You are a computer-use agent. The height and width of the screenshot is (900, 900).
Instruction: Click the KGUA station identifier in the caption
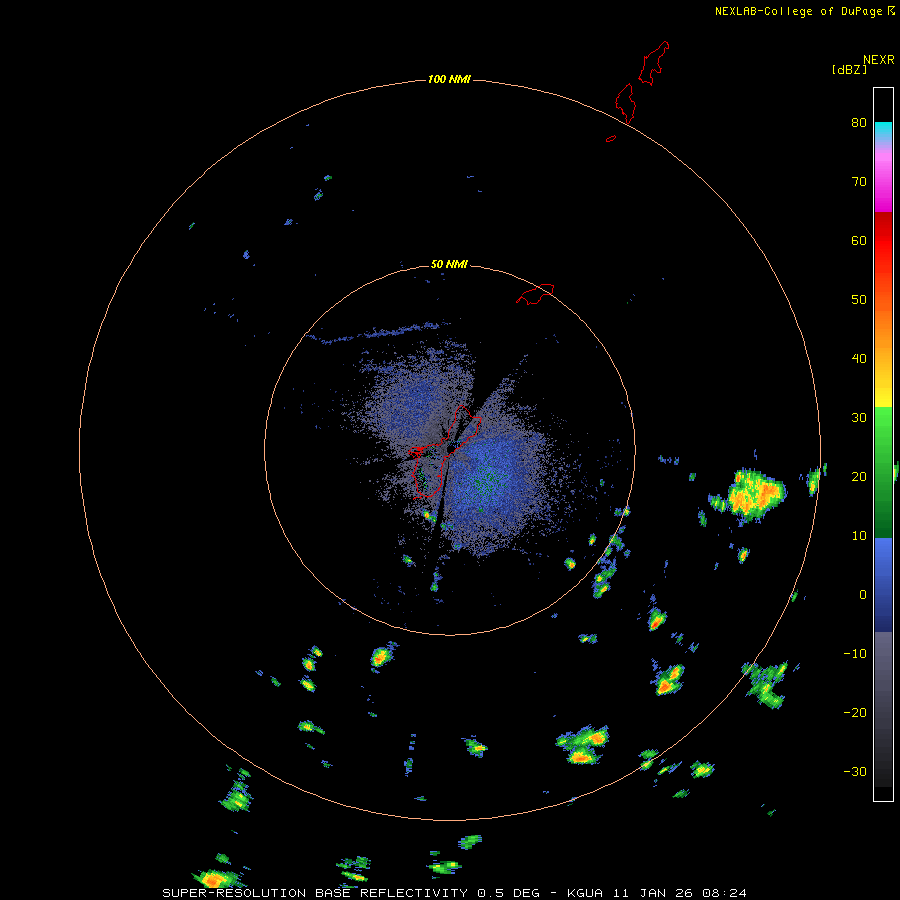[x=585, y=893]
